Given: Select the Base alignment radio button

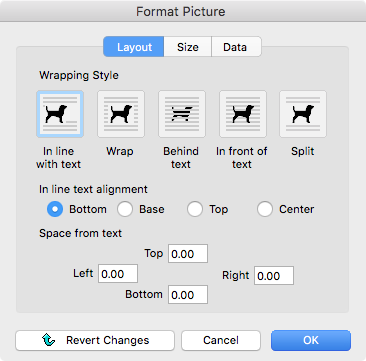Looking at the screenshot, I should point(125,209).
